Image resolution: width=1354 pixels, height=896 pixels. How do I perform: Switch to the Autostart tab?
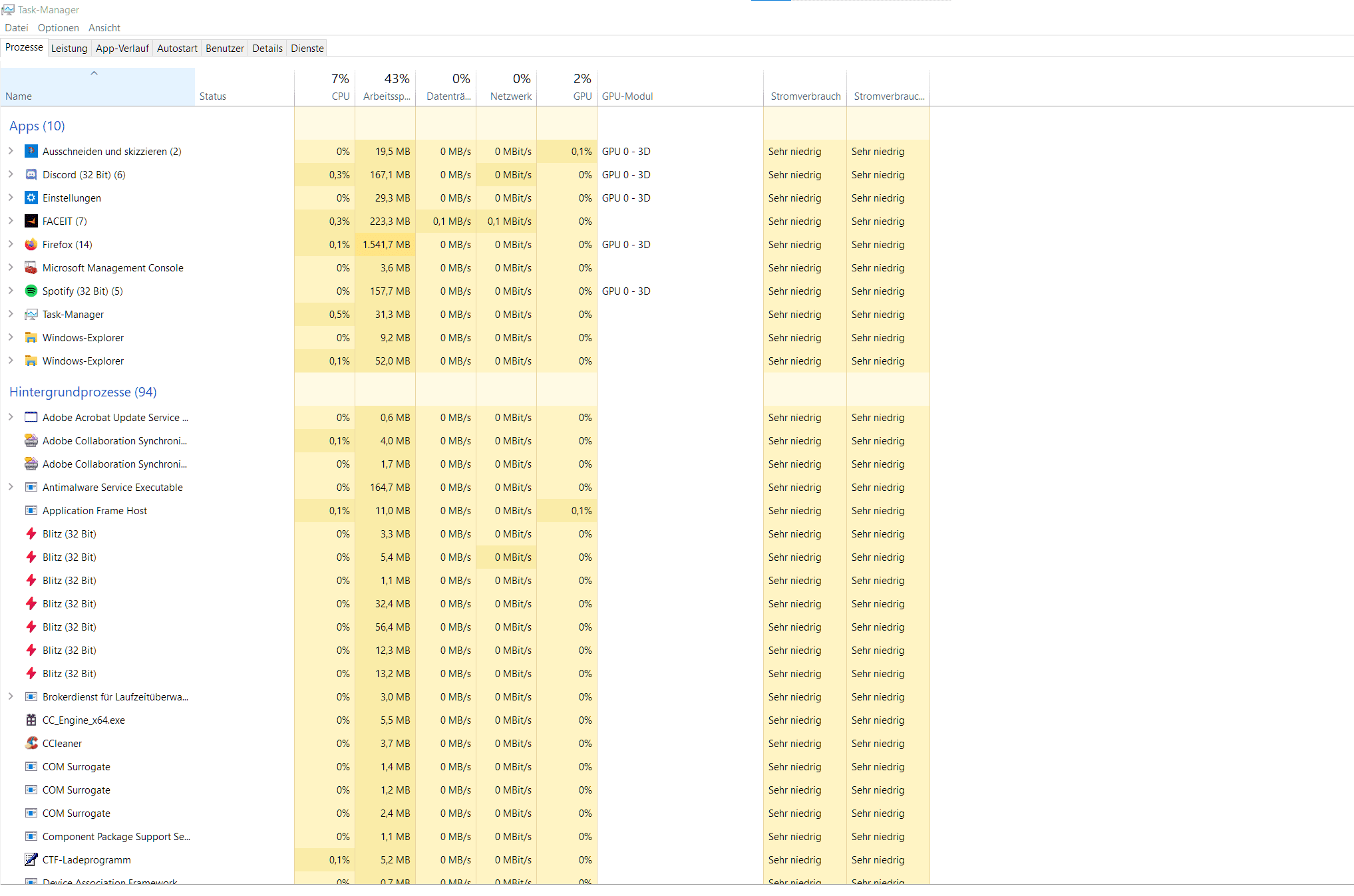[x=177, y=48]
